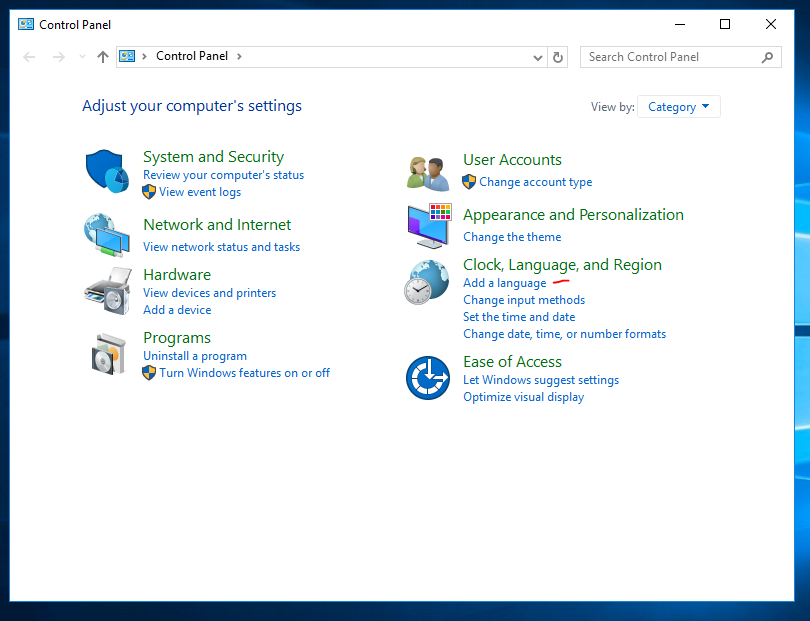Viewport: 810px width, 621px height.
Task: Click Change account type link
Action: click(536, 182)
